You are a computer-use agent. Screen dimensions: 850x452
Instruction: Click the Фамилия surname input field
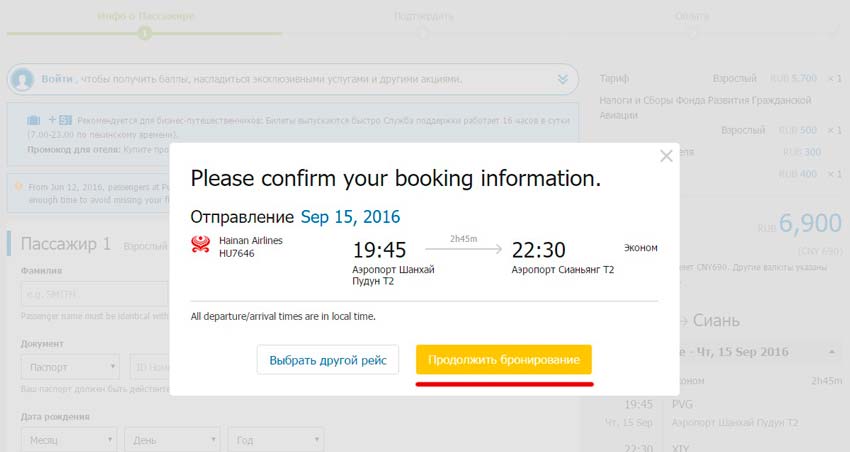pyautogui.click(x=95, y=294)
